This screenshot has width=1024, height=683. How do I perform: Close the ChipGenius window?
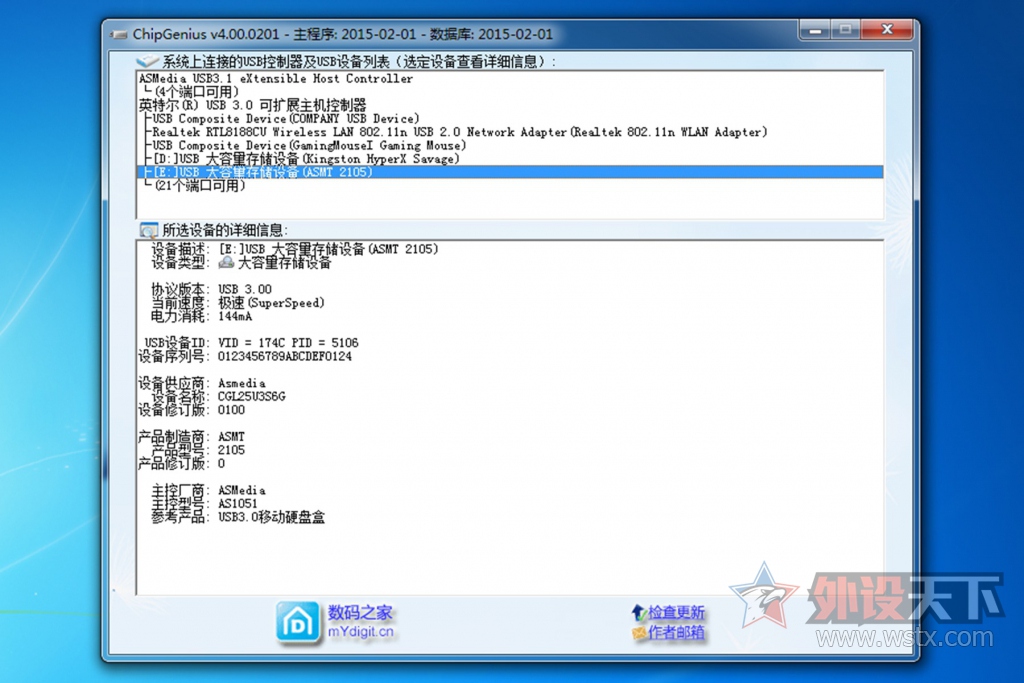(x=887, y=30)
